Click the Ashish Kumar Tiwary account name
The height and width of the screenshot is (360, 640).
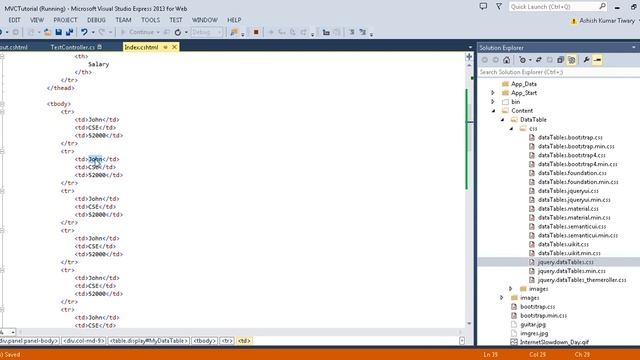pos(607,21)
